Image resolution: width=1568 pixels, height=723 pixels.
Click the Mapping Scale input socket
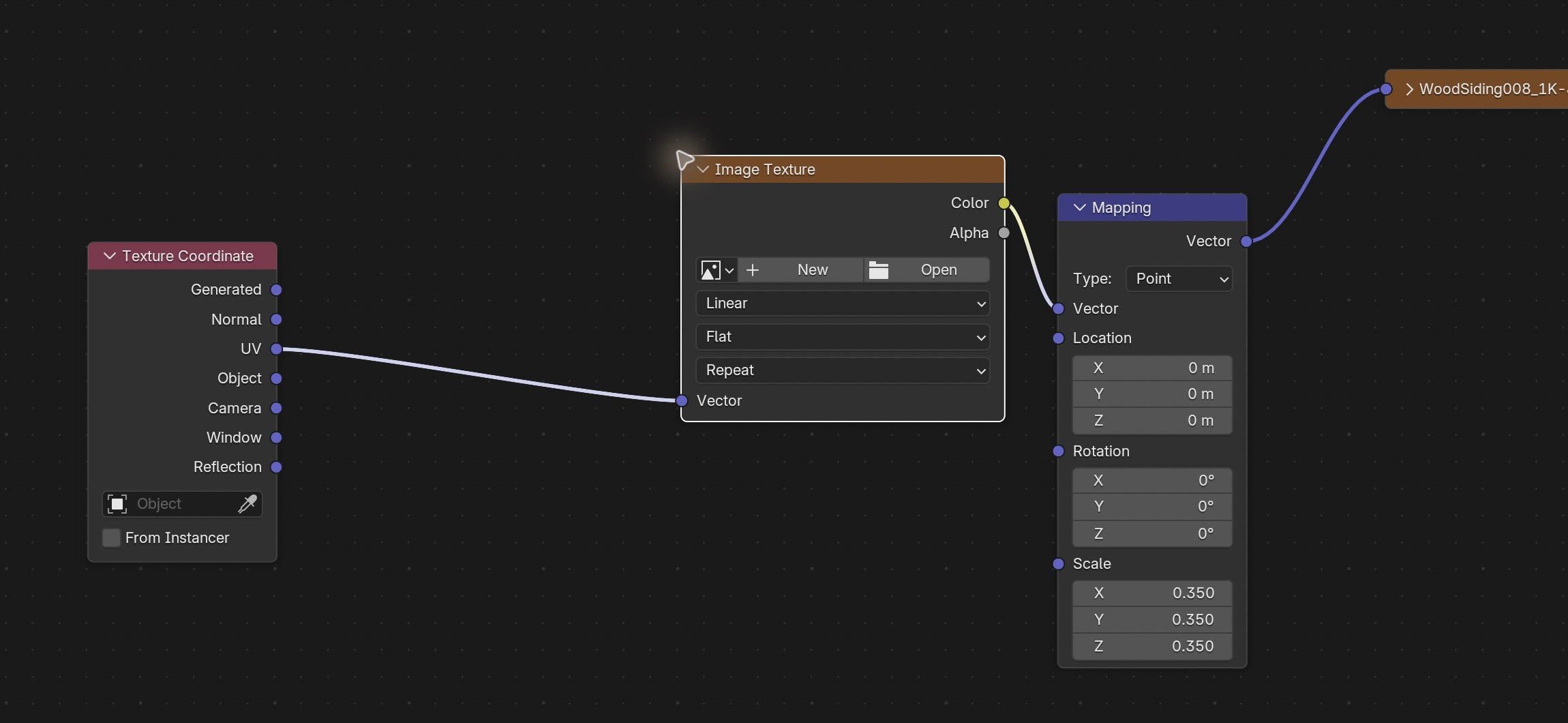coord(1059,564)
